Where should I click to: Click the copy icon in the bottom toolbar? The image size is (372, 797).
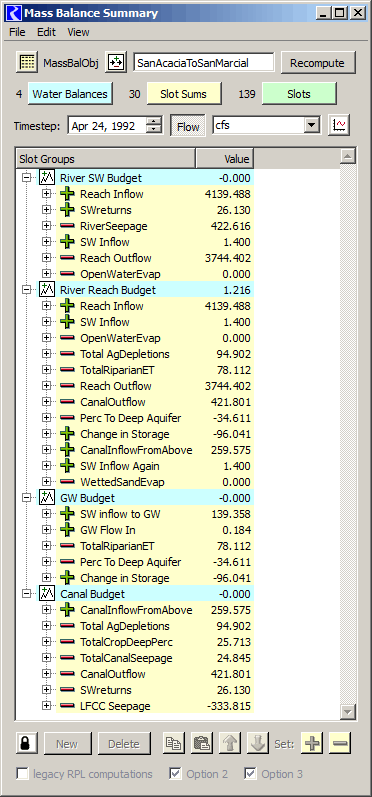[174, 743]
